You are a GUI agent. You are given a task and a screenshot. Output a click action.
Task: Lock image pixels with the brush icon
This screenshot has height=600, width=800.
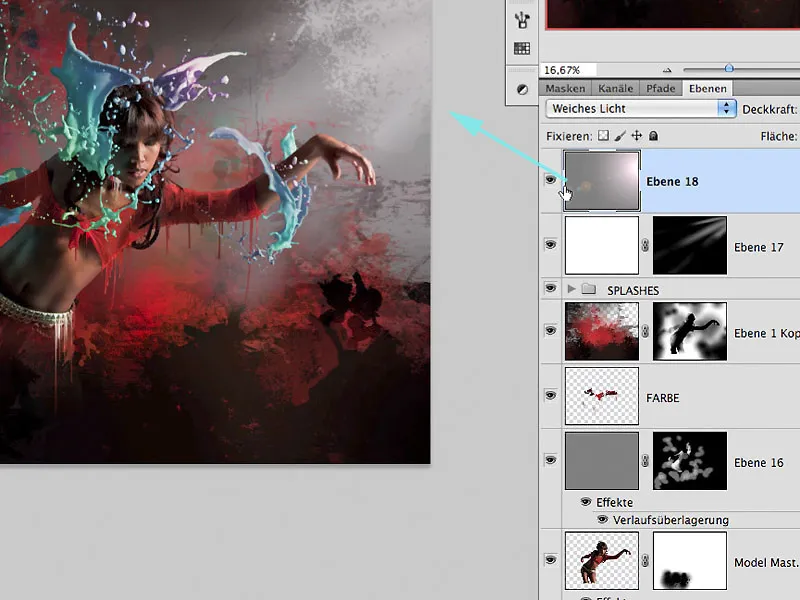click(620, 136)
